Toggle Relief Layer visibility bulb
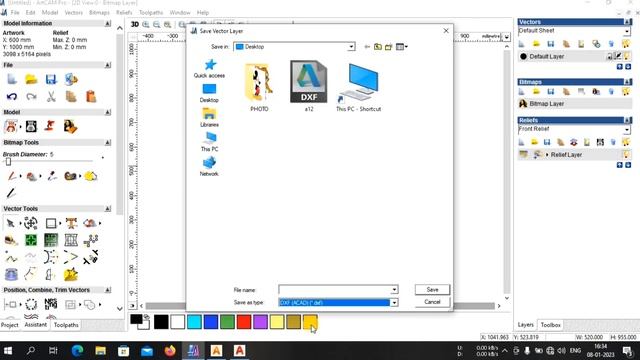 tap(626, 155)
